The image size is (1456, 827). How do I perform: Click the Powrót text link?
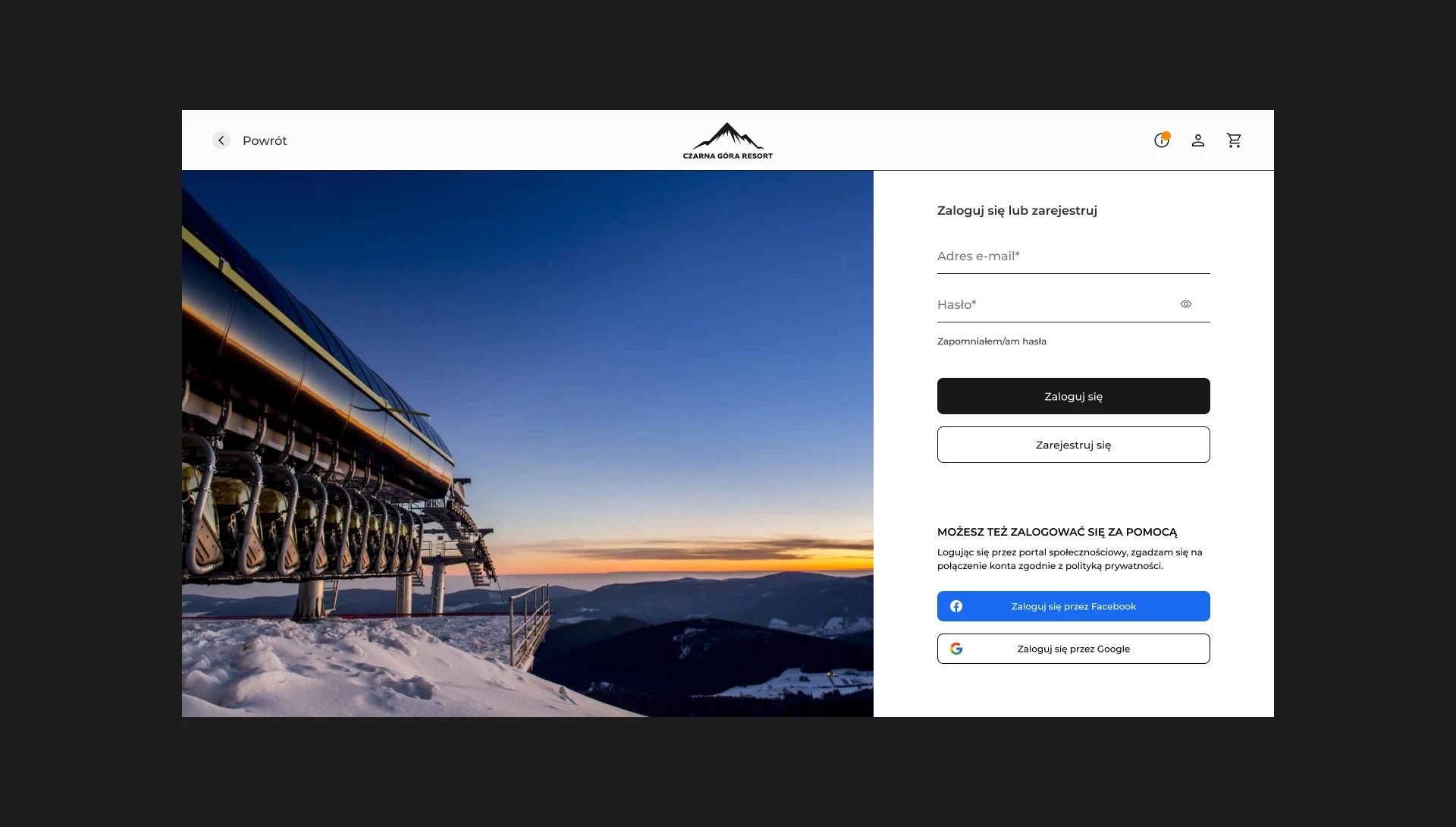click(265, 140)
